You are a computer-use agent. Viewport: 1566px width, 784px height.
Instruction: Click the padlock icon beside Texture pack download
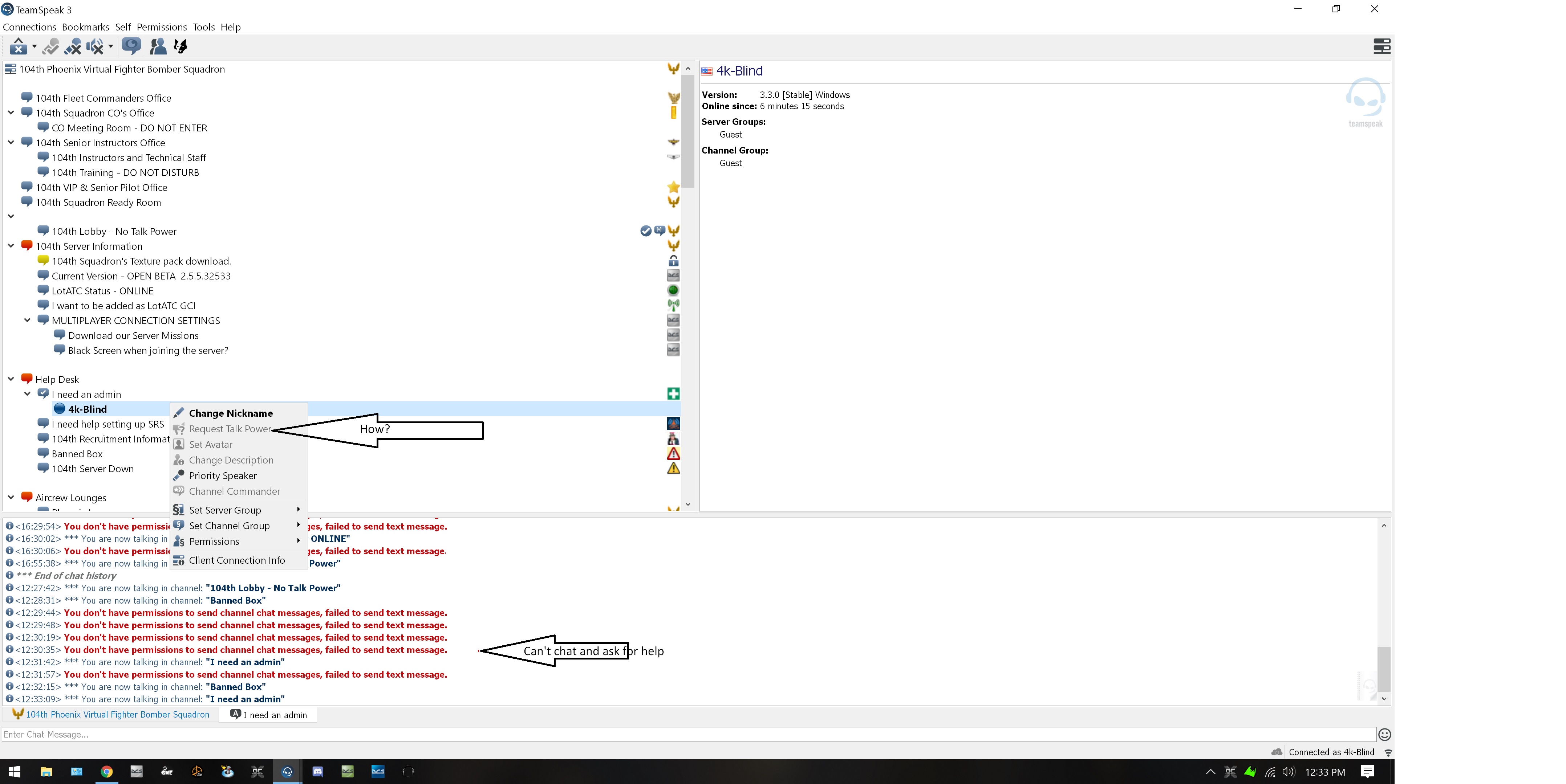(673, 261)
